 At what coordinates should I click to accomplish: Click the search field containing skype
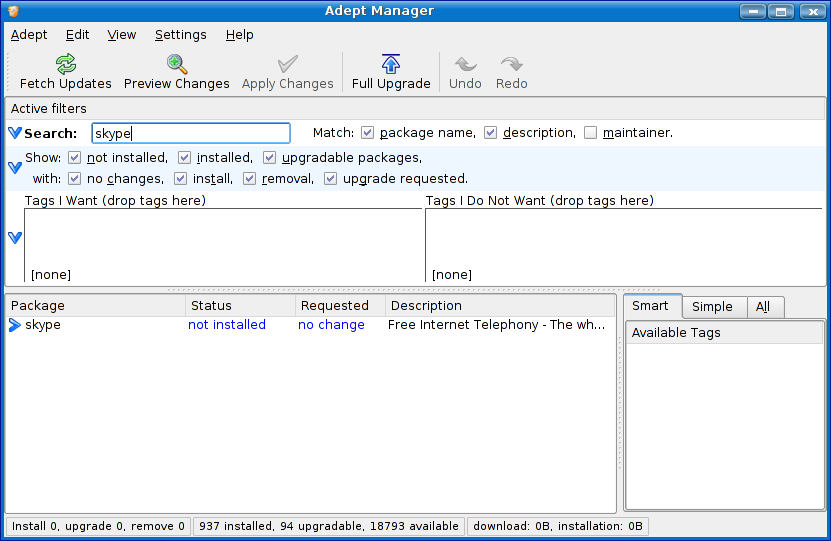[x=190, y=133]
